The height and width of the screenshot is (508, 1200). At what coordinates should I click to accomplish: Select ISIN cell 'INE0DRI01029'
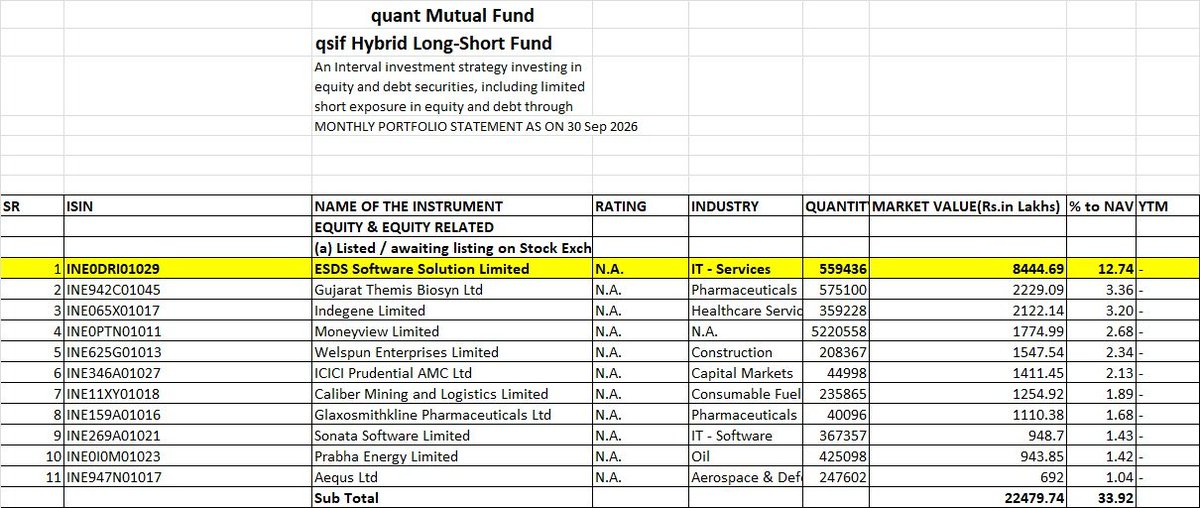click(188, 268)
